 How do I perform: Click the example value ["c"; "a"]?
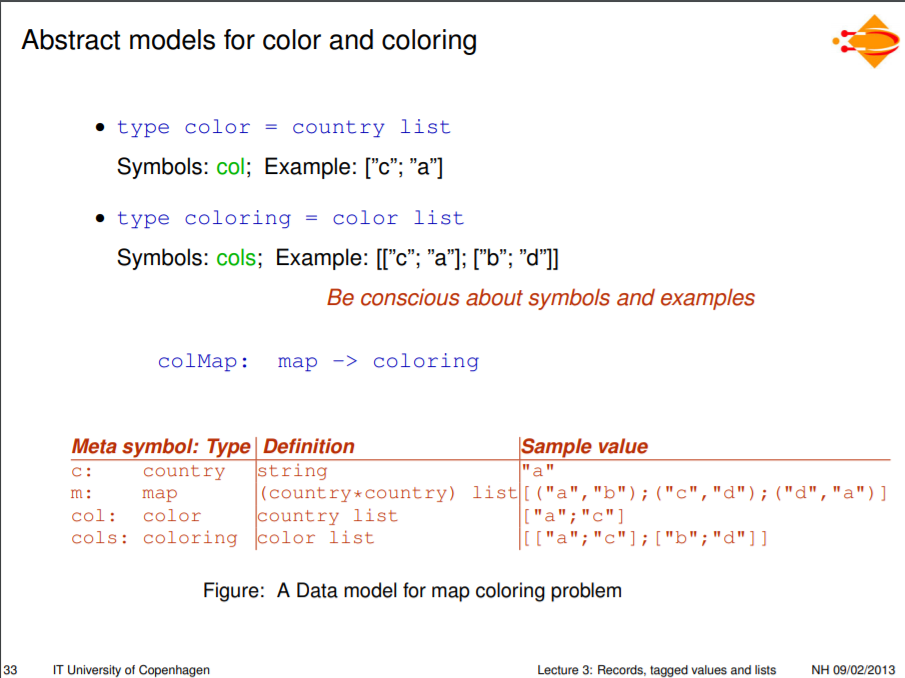pos(403,167)
